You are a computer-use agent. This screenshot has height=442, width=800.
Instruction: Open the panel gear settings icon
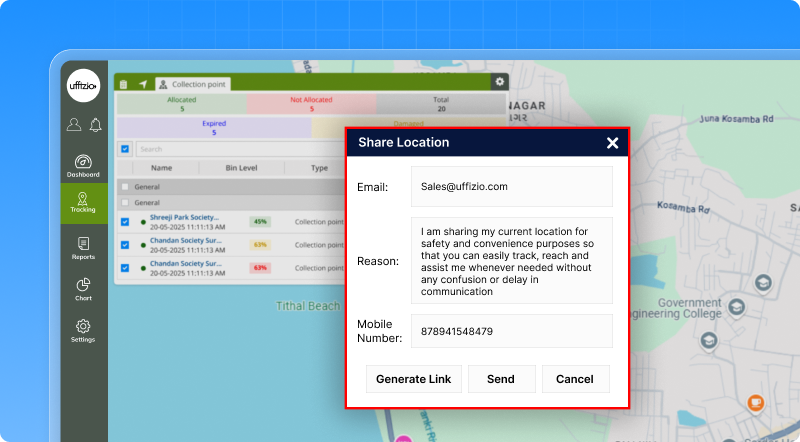click(x=500, y=82)
